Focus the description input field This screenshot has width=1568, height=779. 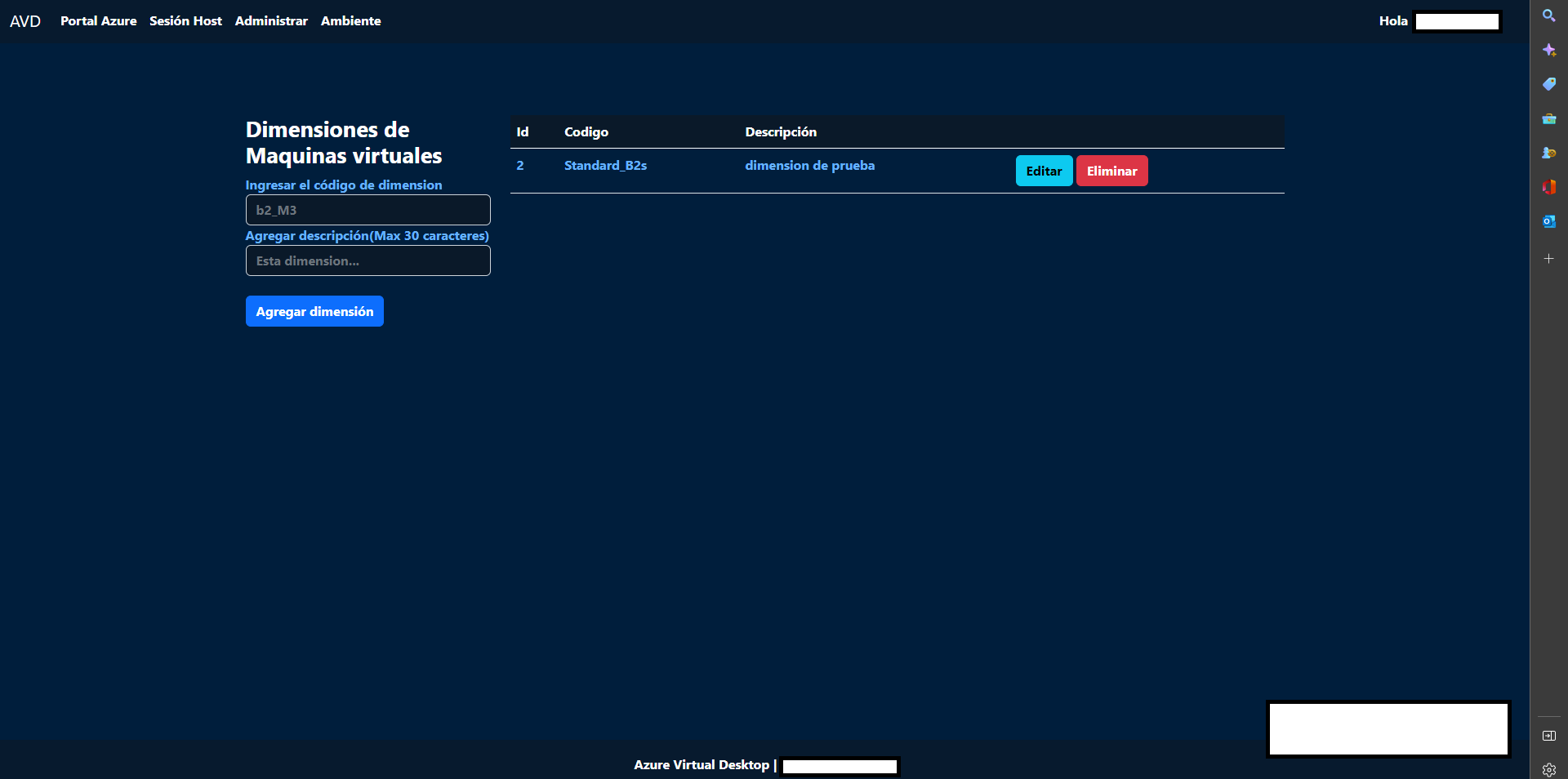[x=367, y=260]
